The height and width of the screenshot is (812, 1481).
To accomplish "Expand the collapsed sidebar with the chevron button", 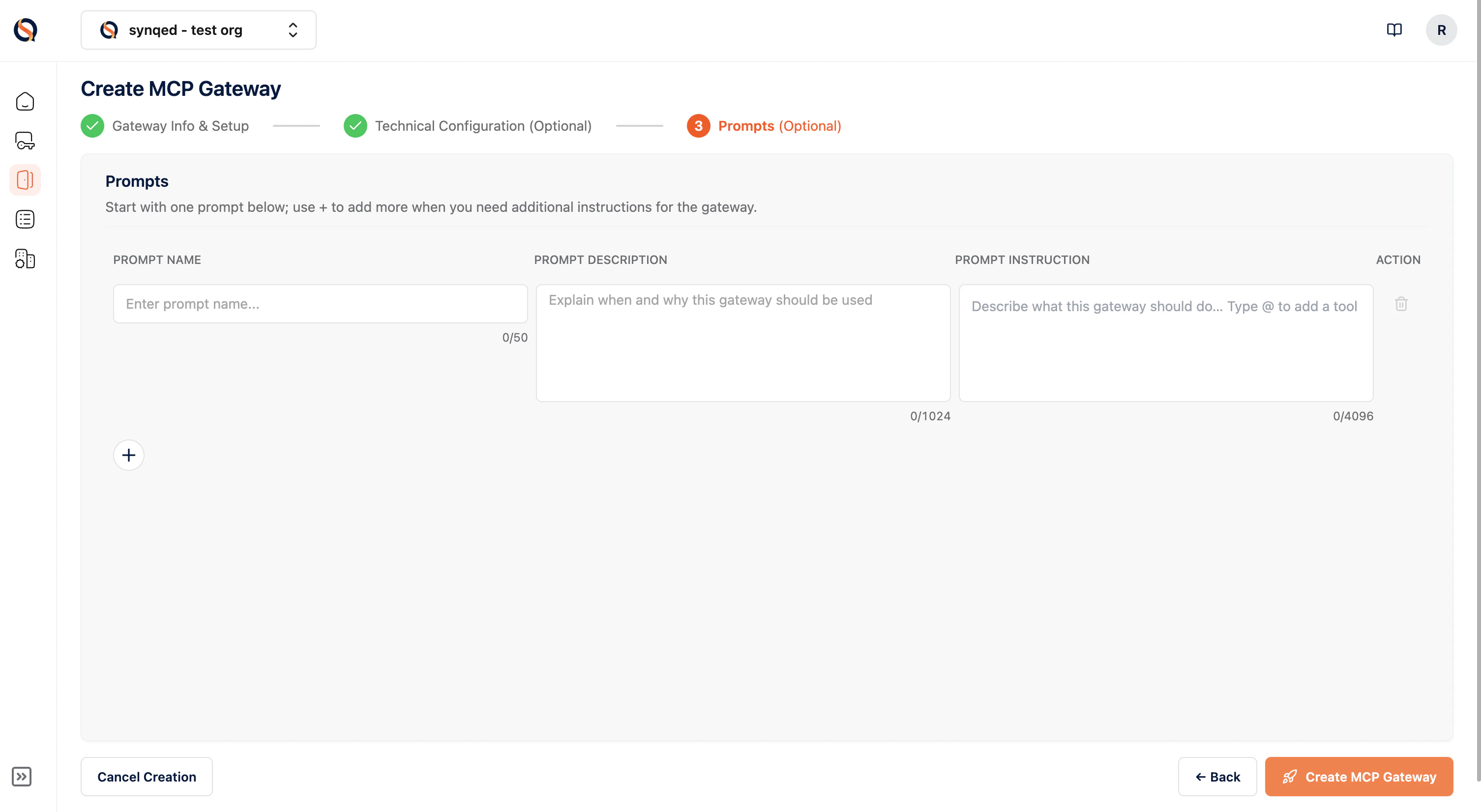I will pos(23,777).
